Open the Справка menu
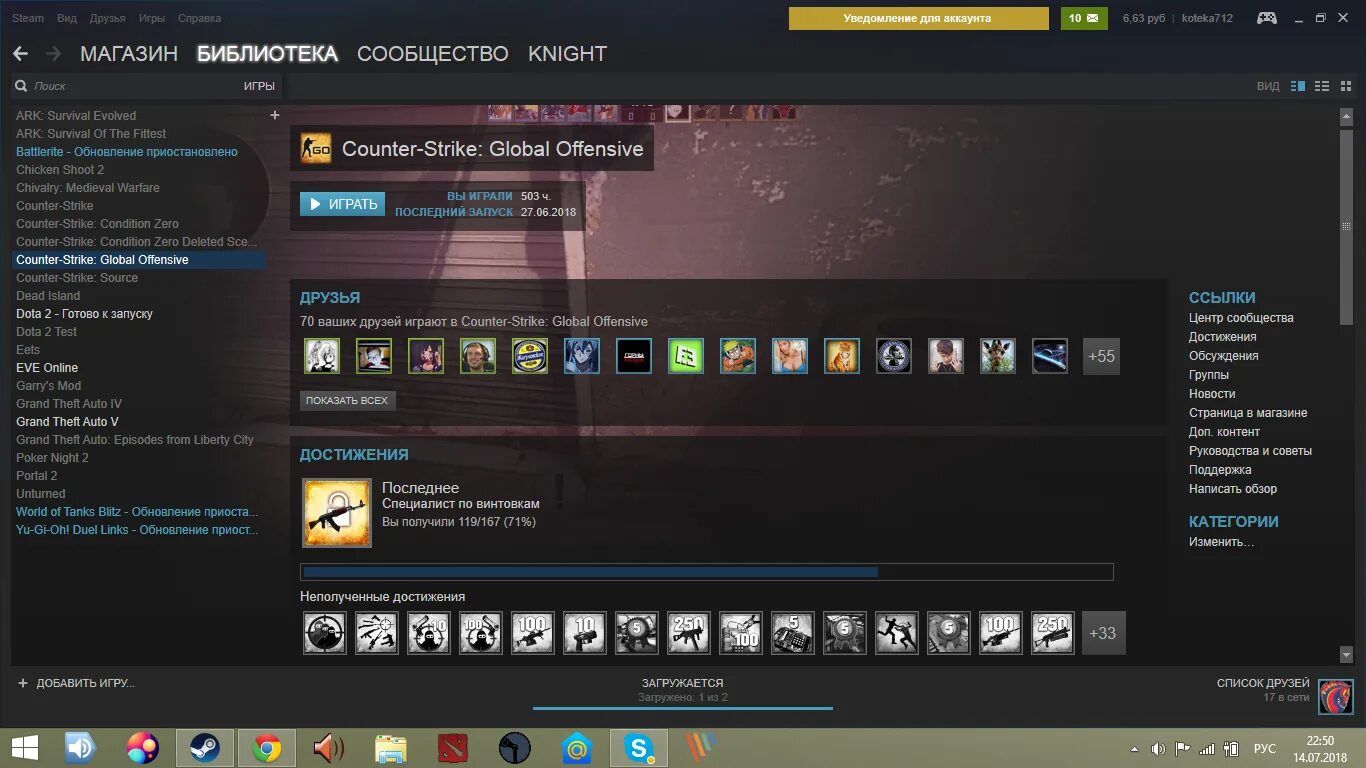The width and height of the screenshot is (1366, 768). [200, 18]
